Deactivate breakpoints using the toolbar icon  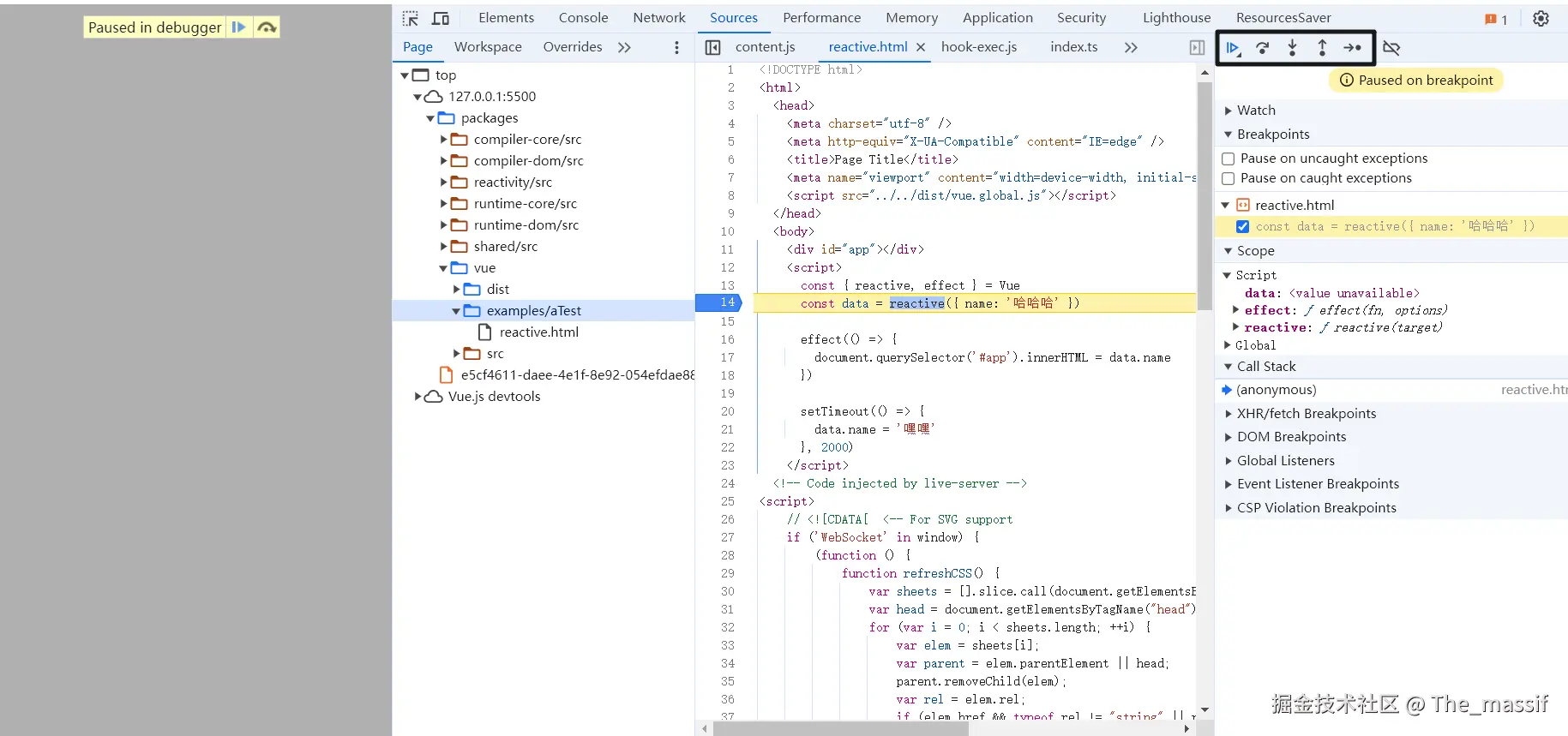coord(1391,48)
